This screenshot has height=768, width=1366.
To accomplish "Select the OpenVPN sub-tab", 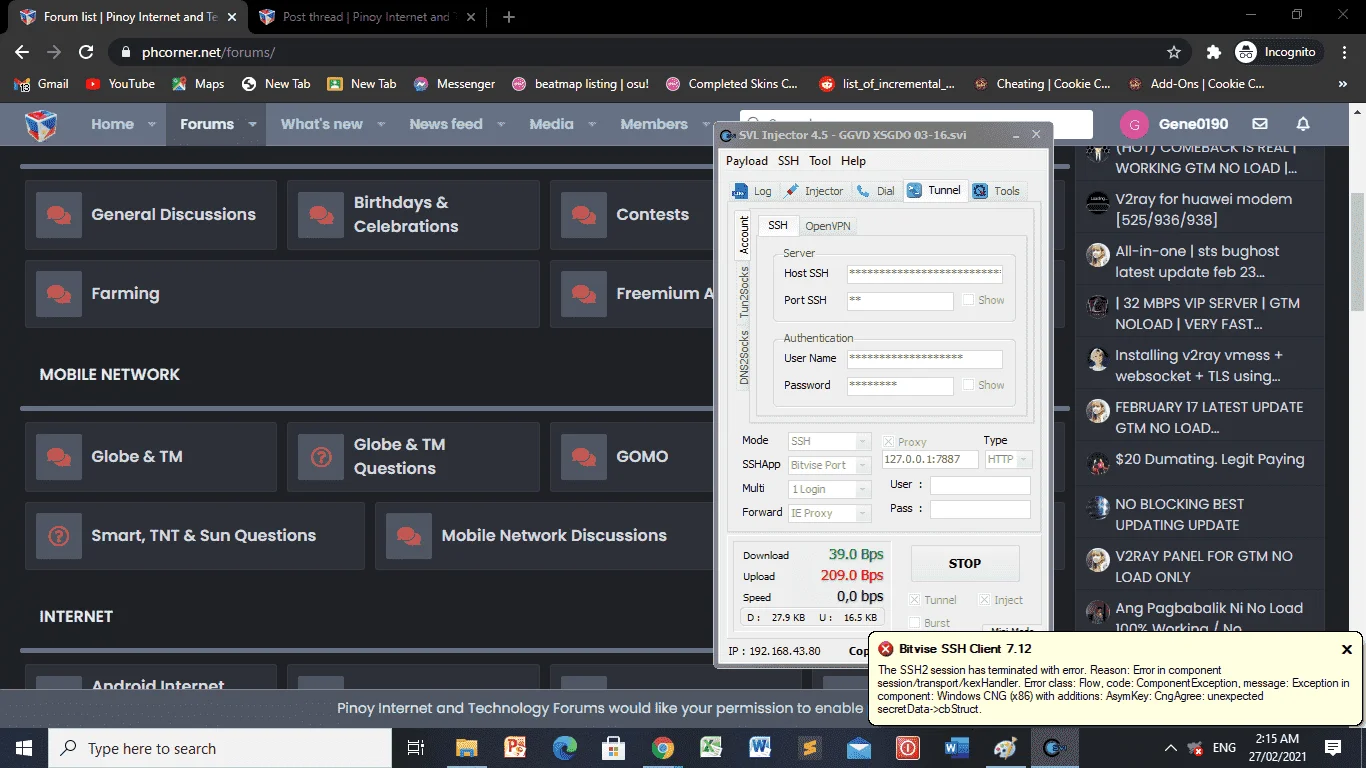I will 828,226.
